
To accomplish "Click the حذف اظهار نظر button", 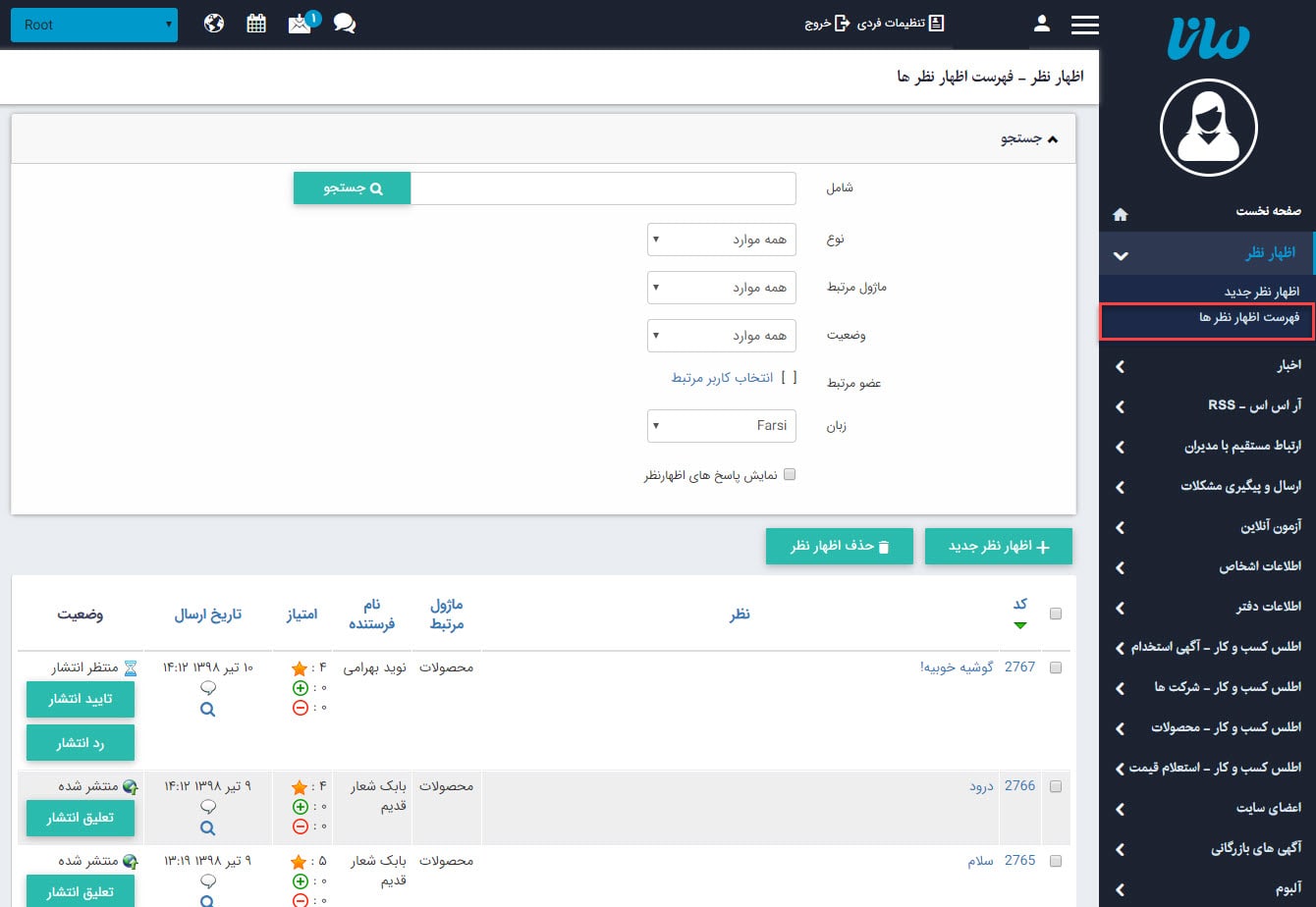I will pos(839,547).
